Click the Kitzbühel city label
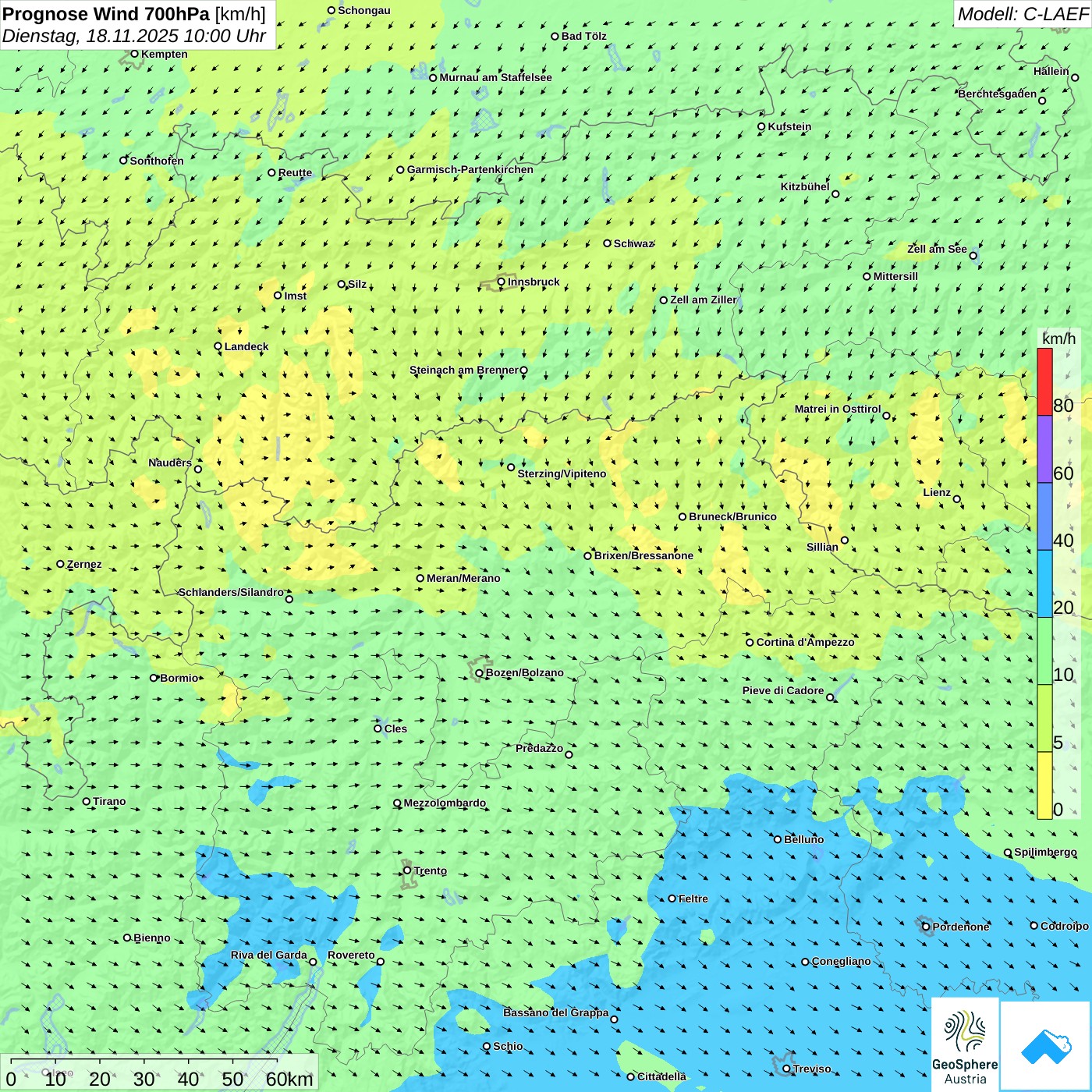Screen dimensions: 1092x1092 [805, 186]
